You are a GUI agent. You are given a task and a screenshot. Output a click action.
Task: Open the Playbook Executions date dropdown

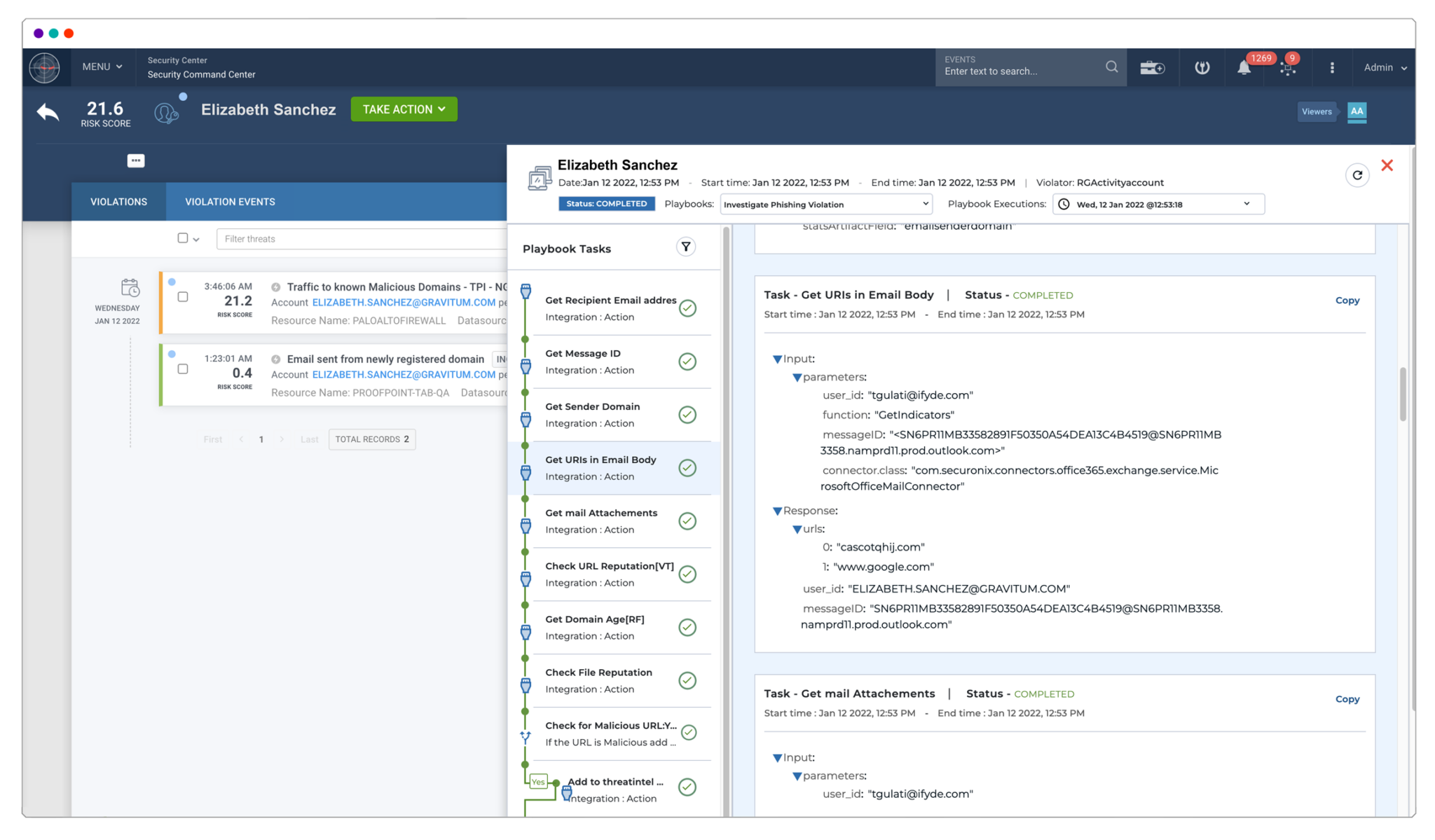pyautogui.click(x=1157, y=204)
